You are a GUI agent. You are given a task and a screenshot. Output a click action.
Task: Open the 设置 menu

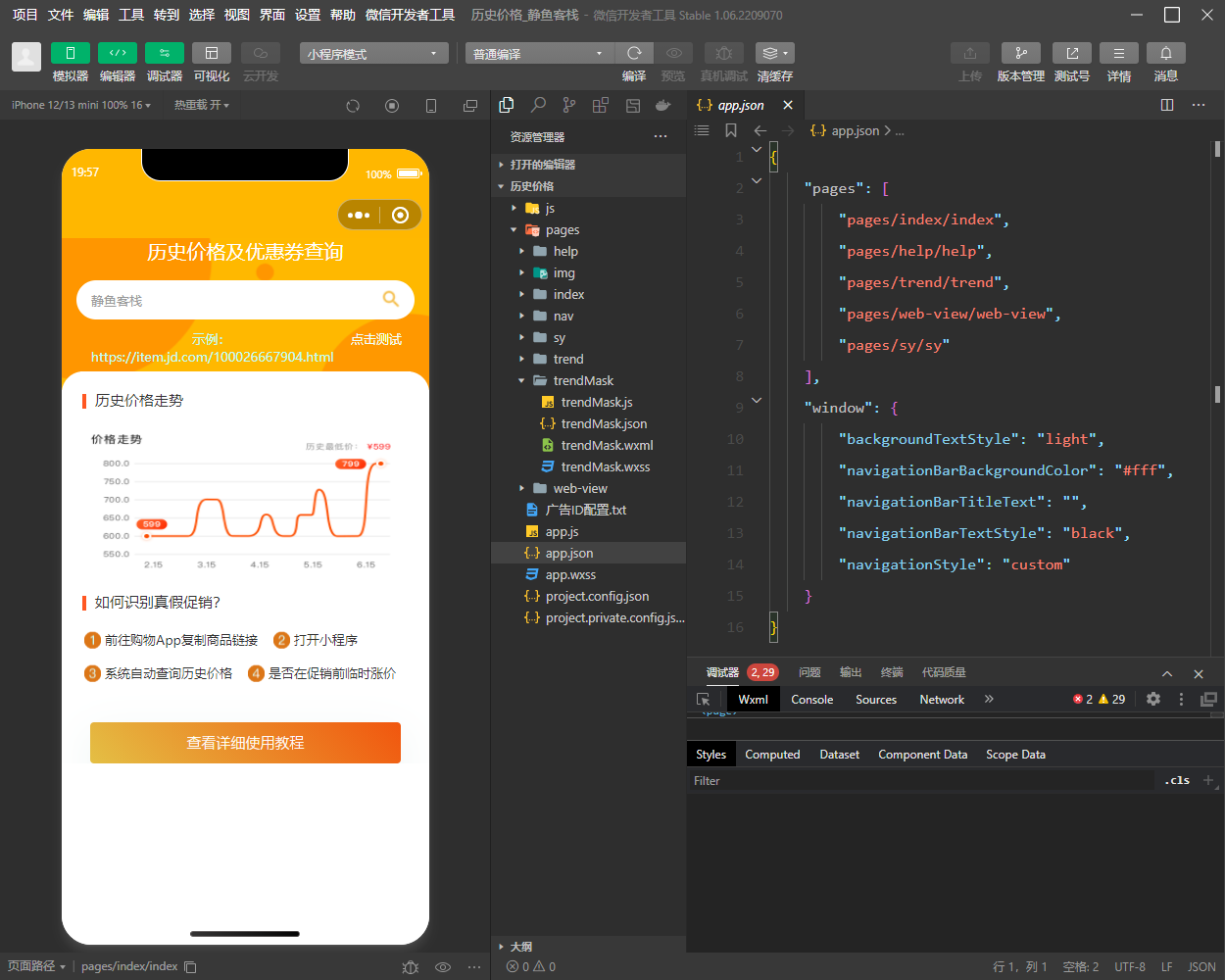point(308,15)
